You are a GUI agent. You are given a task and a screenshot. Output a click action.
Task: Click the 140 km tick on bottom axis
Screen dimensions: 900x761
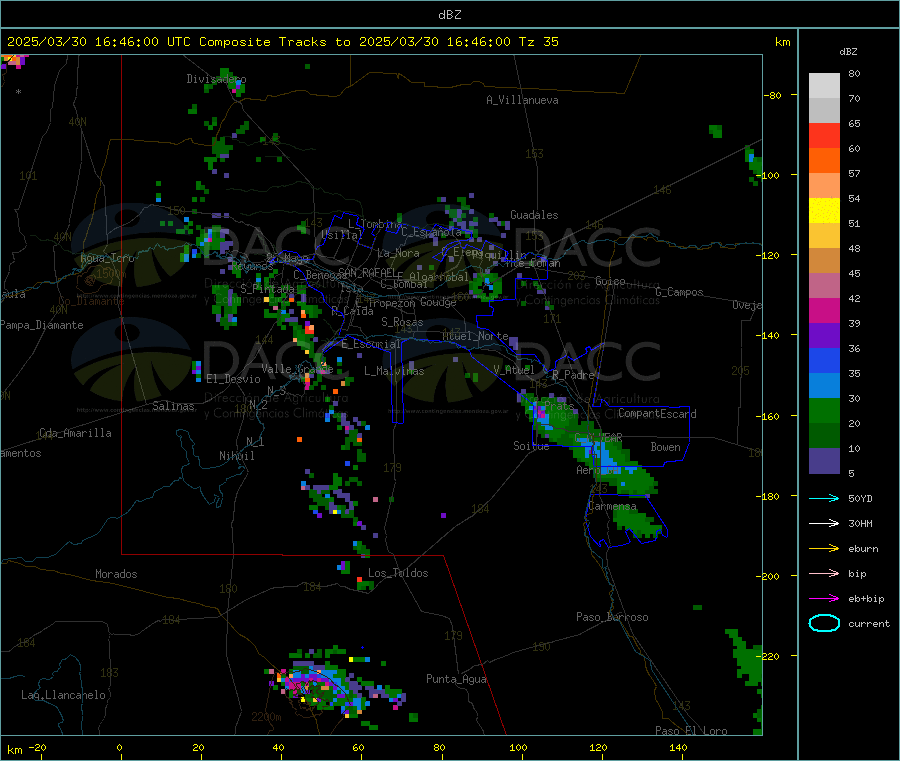(678, 747)
